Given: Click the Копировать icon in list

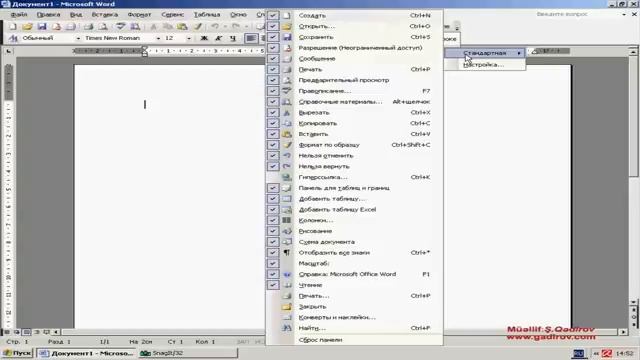Looking at the screenshot, I should [x=287, y=123].
